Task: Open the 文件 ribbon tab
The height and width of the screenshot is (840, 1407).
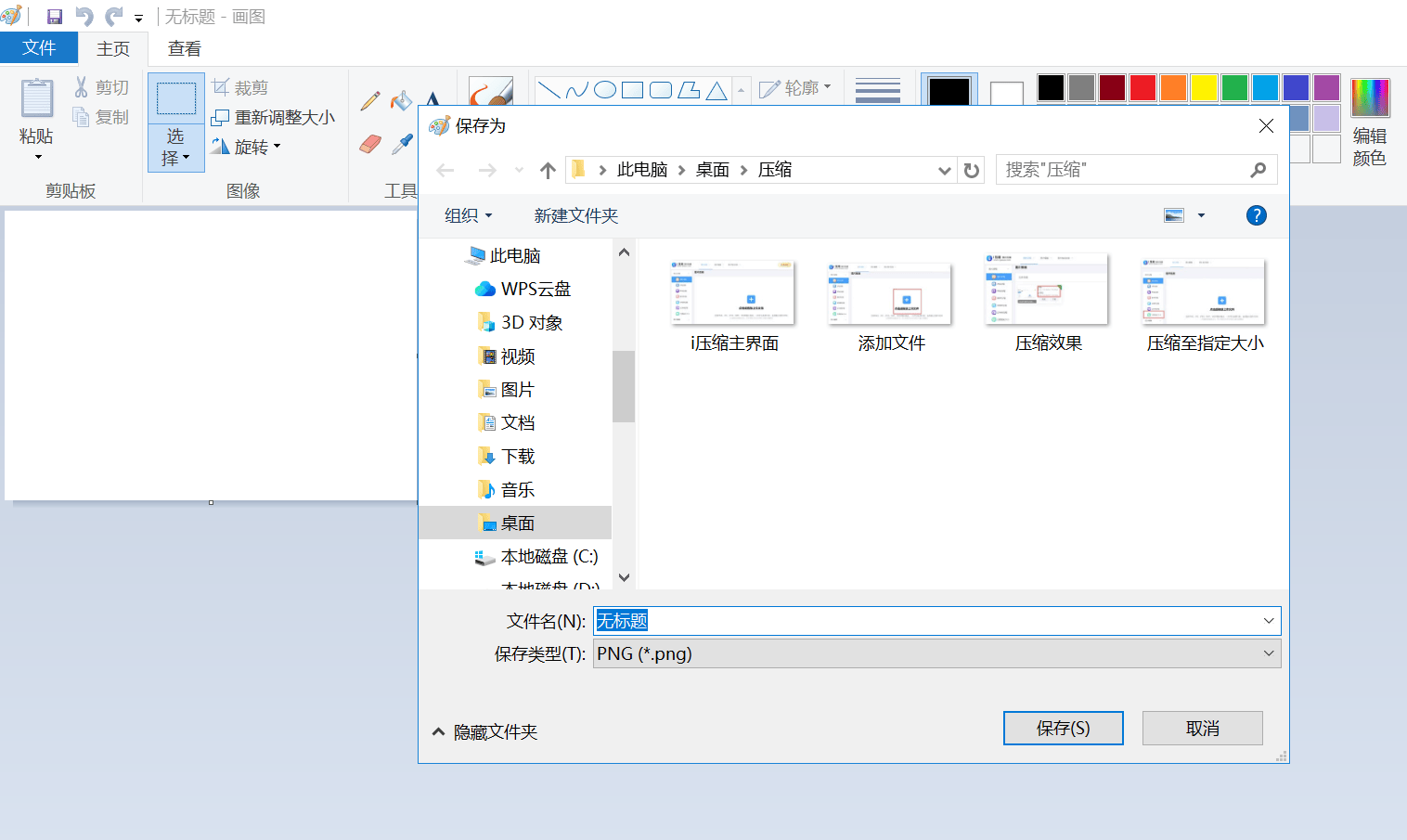Action: click(x=38, y=47)
